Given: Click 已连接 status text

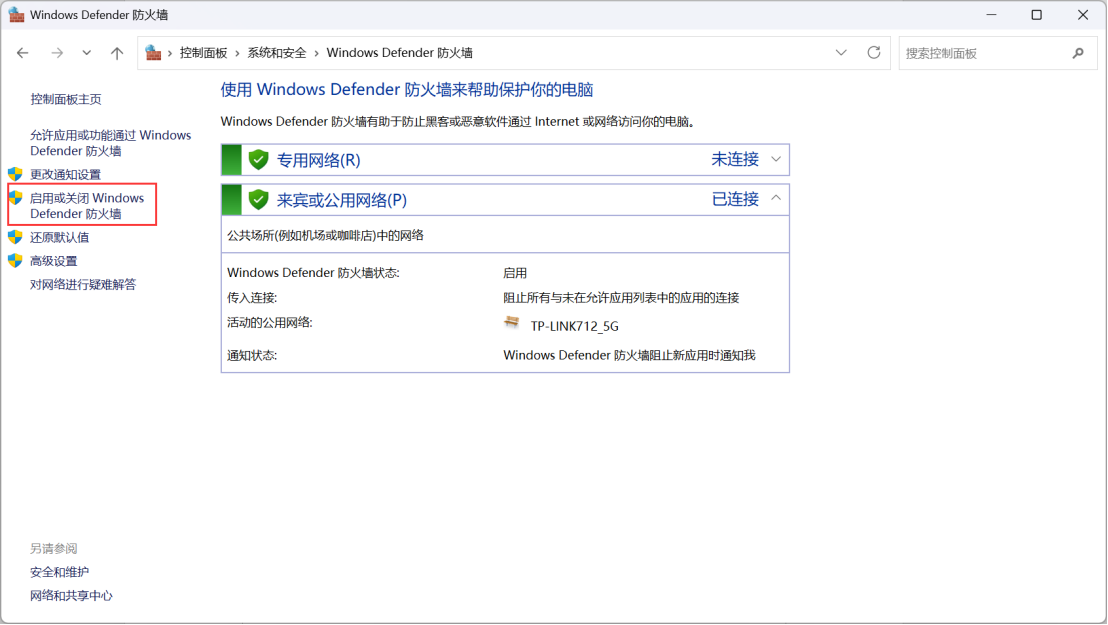Looking at the screenshot, I should (x=735, y=199).
